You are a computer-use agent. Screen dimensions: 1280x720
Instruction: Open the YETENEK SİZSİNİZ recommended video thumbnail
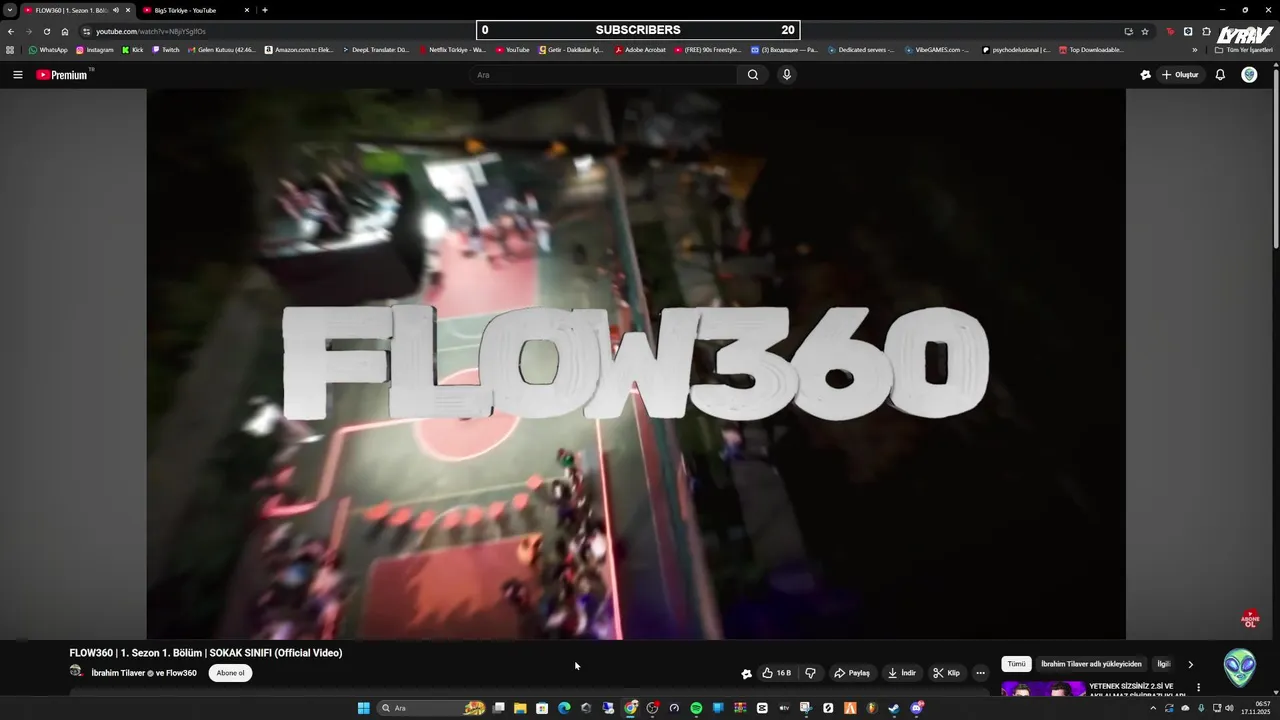pyautogui.click(x=1043, y=688)
